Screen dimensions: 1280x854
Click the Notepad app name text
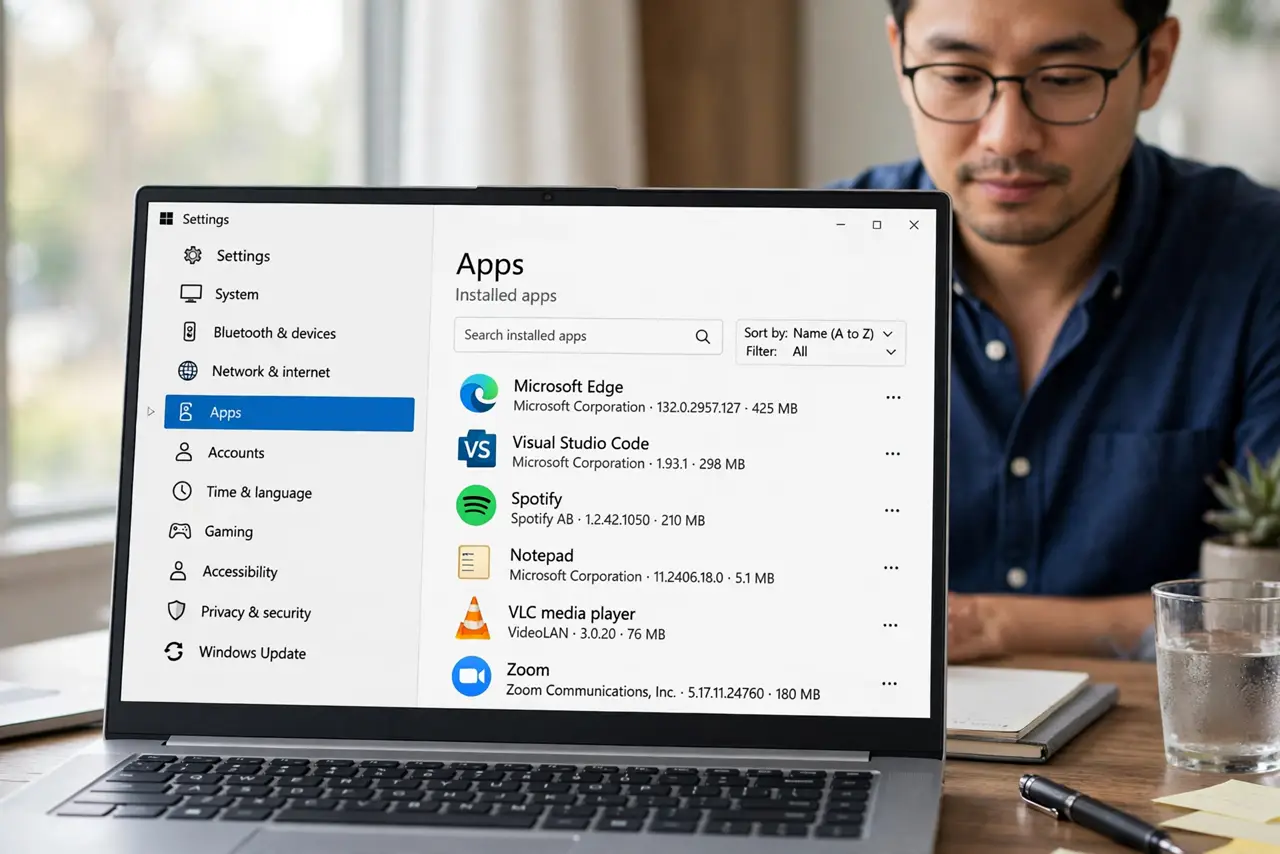541,555
